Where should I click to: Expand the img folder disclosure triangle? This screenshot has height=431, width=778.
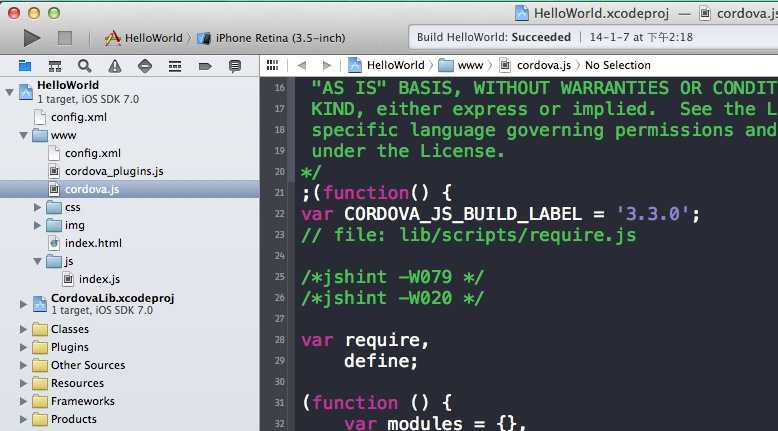point(37,225)
